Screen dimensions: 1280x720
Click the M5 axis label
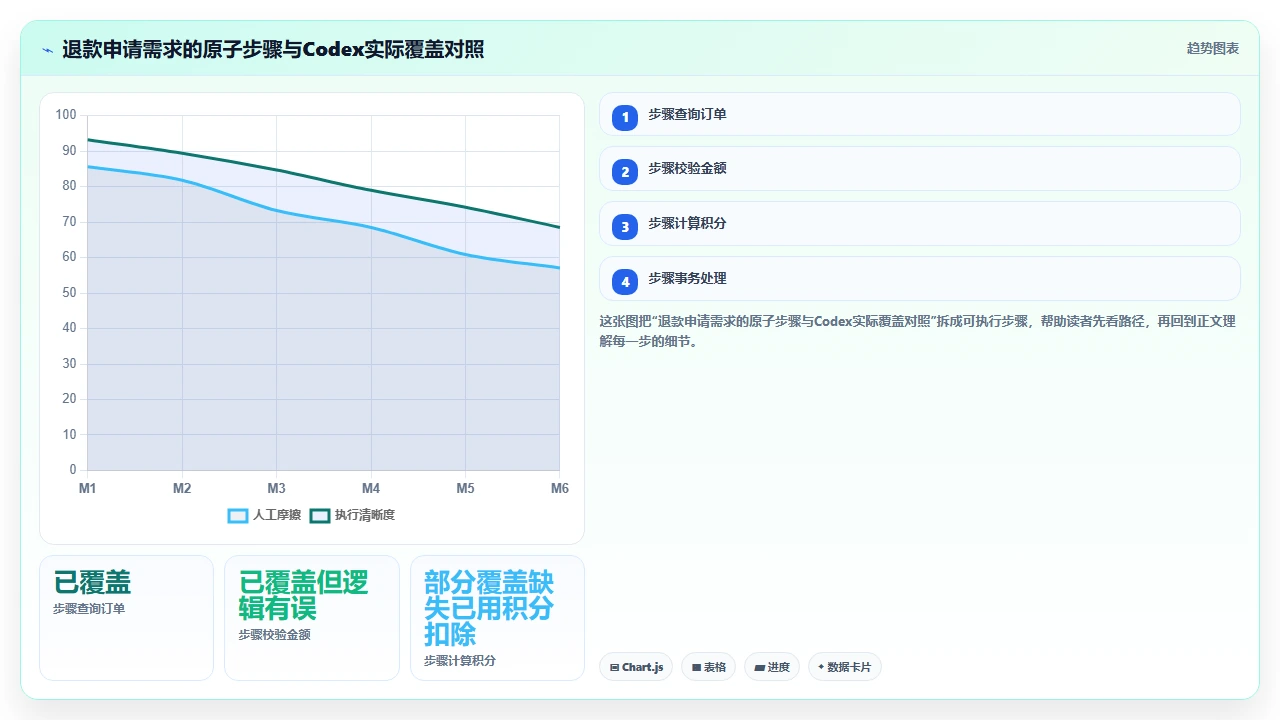pyautogui.click(x=465, y=488)
